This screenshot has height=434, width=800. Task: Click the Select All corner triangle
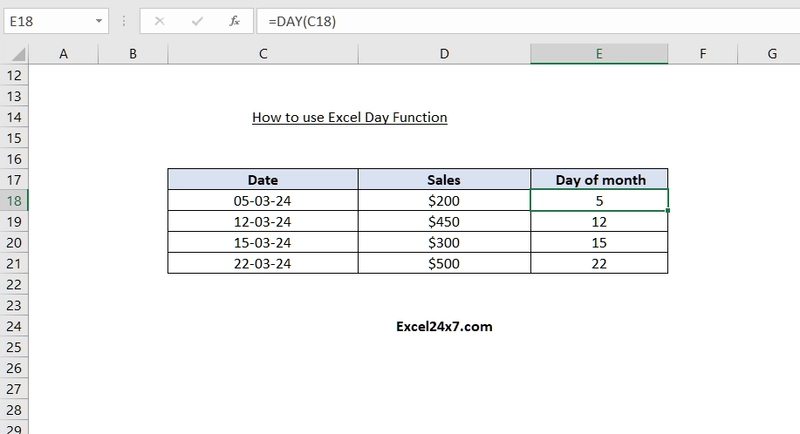click(18, 54)
